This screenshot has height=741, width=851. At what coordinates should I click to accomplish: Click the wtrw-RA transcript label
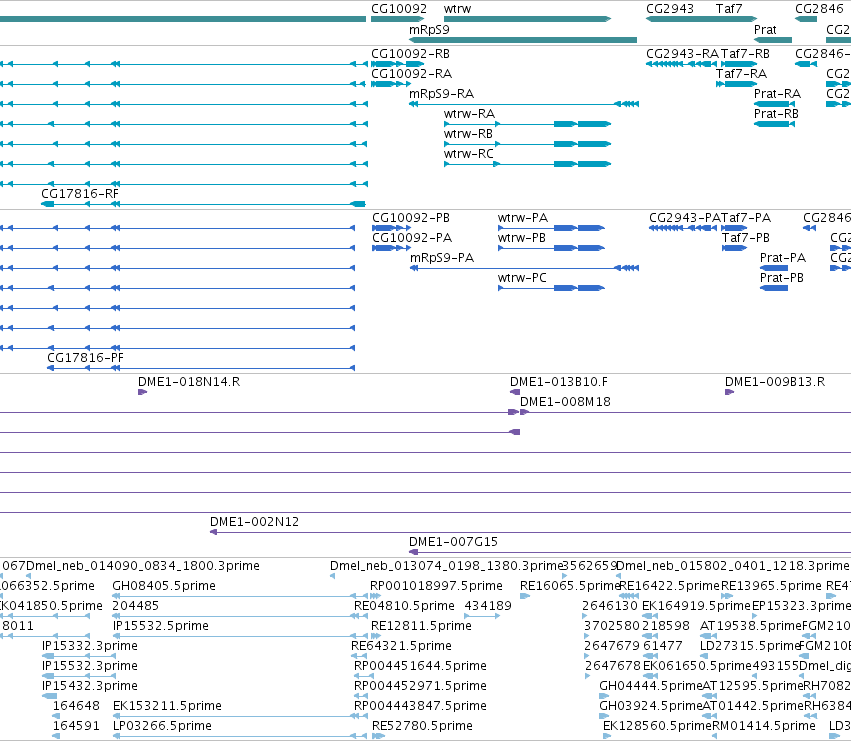point(469,114)
